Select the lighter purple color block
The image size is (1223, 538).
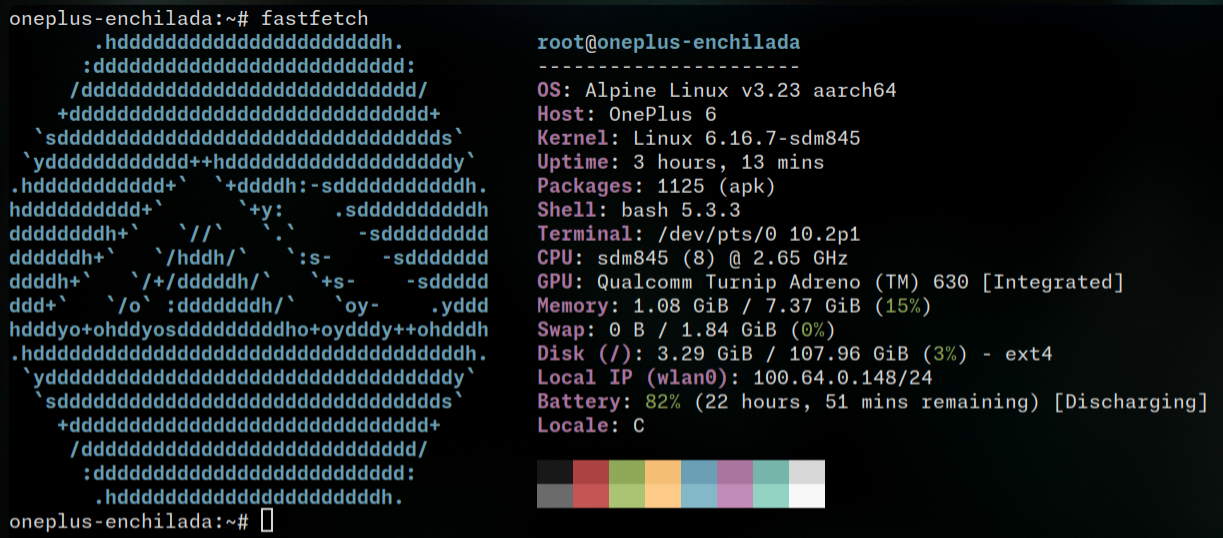pos(735,496)
